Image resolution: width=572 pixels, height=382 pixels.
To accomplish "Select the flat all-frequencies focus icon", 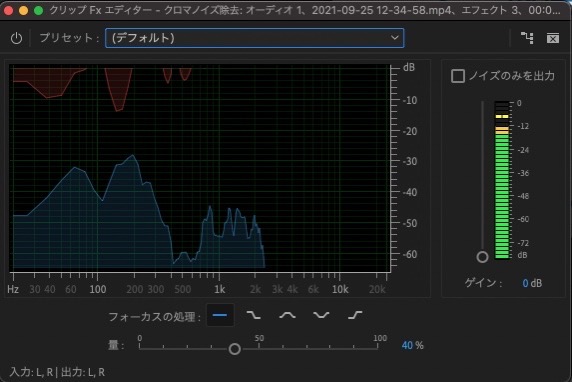I will point(220,315).
